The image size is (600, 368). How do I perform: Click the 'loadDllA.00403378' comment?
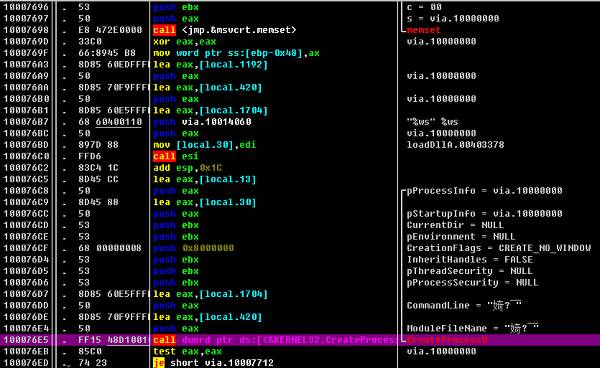(x=455, y=145)
